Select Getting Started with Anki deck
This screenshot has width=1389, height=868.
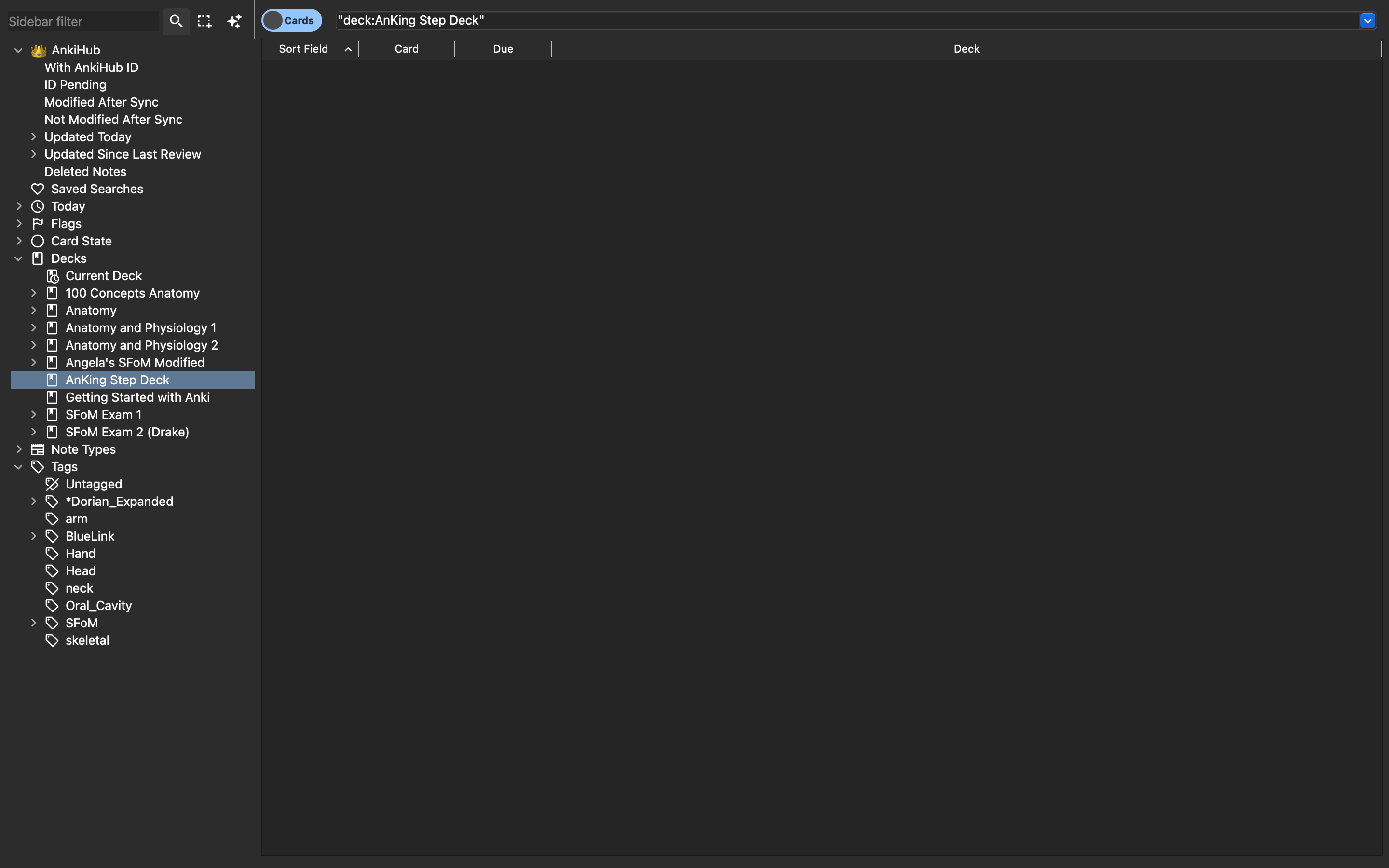137,397
